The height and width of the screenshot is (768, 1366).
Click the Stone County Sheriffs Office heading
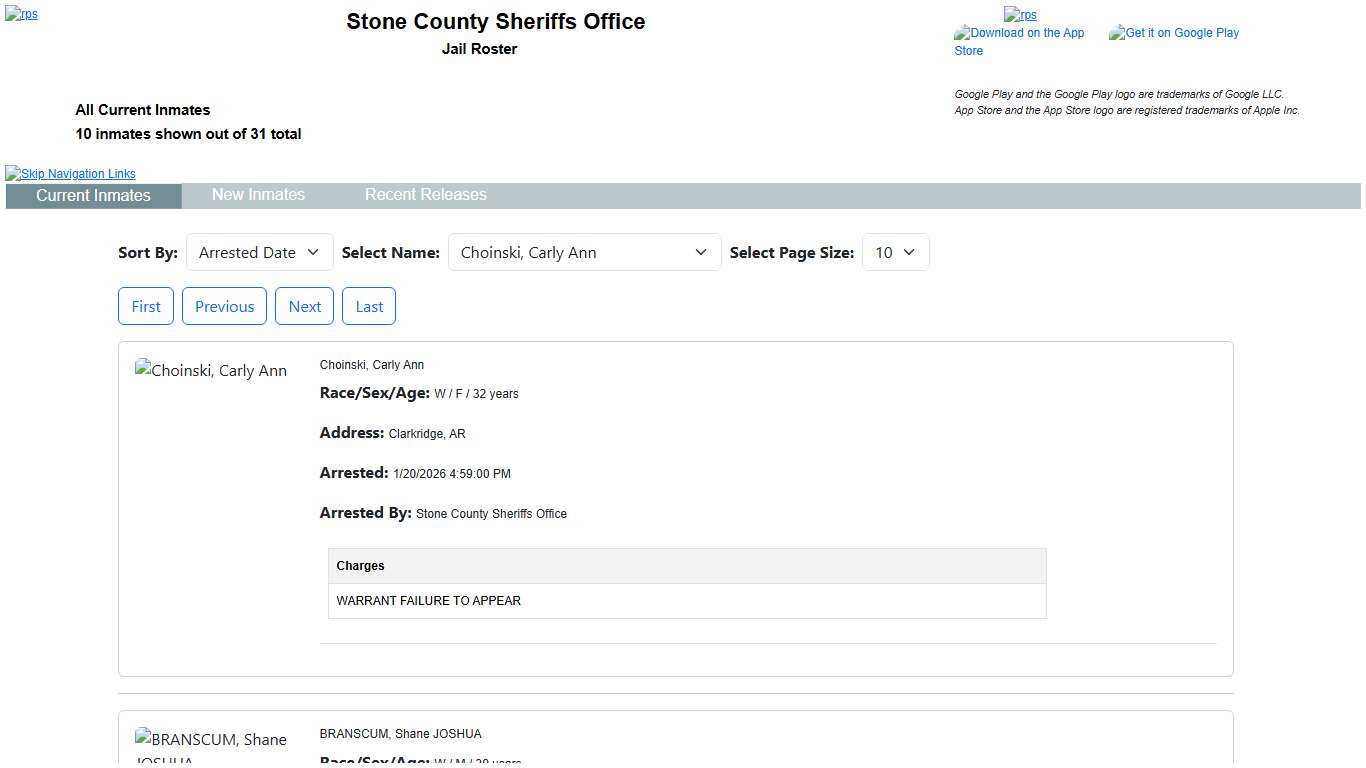(495, 22)
